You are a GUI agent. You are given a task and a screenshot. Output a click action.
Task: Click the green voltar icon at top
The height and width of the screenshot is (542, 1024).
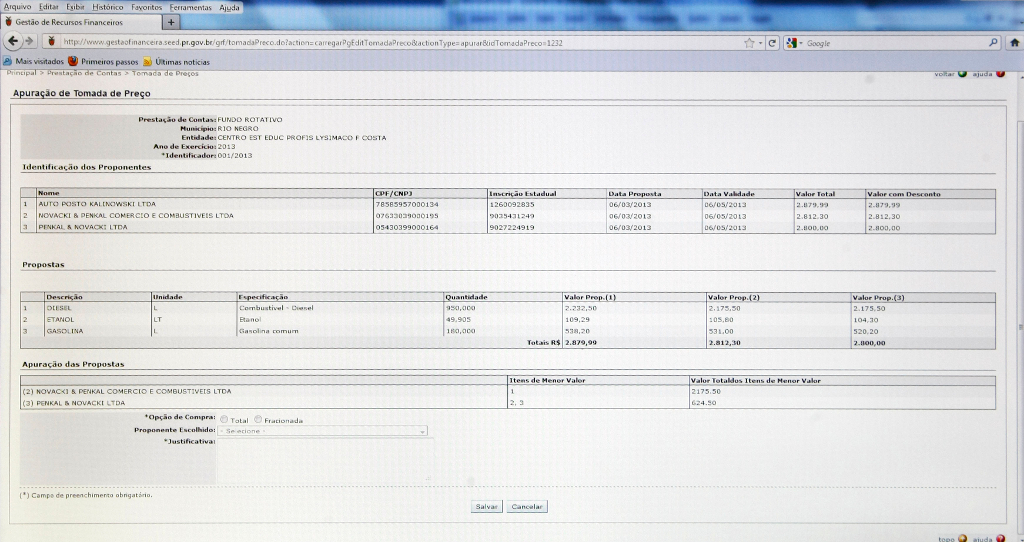(x=962, y=74)
